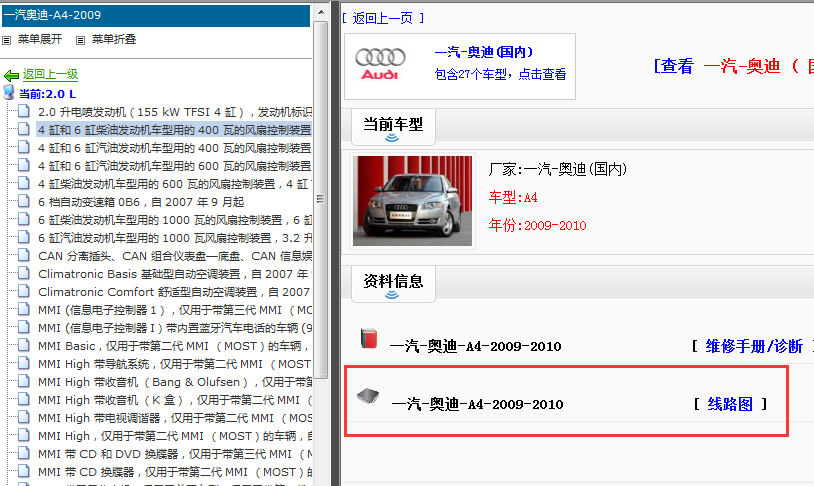Image resolution: width=814 pixels, height=486 pixels.
Task: Open MMI High，仅用于带第二代 MMI entry
Action: [174, 436]
